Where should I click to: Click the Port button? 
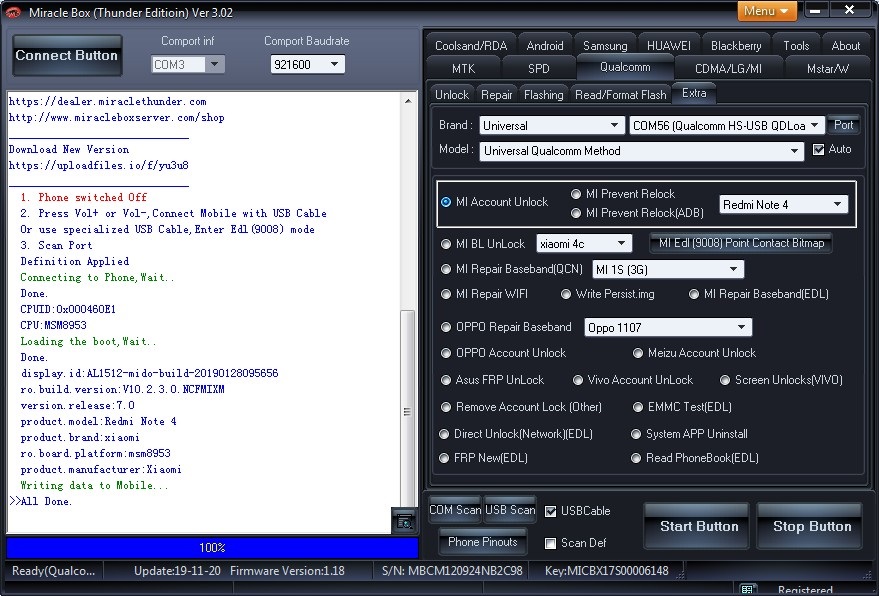[843, 125]
